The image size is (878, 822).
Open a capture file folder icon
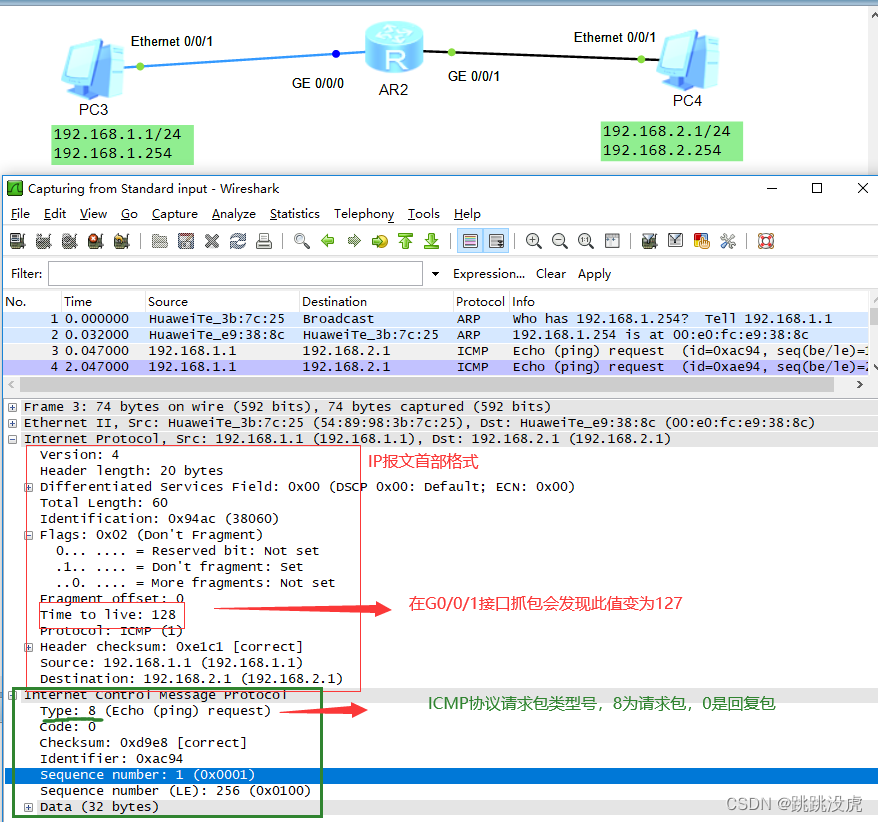(x=160, y=241)
